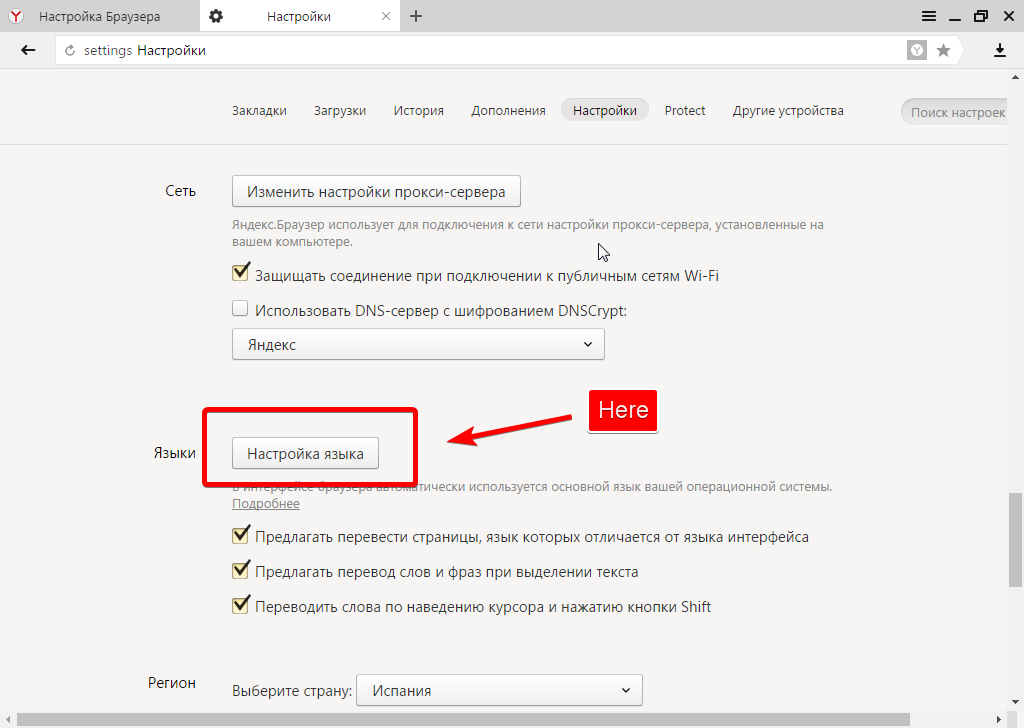Open the Protect section
Screen dimensions: 1024x728
(684, 110)
